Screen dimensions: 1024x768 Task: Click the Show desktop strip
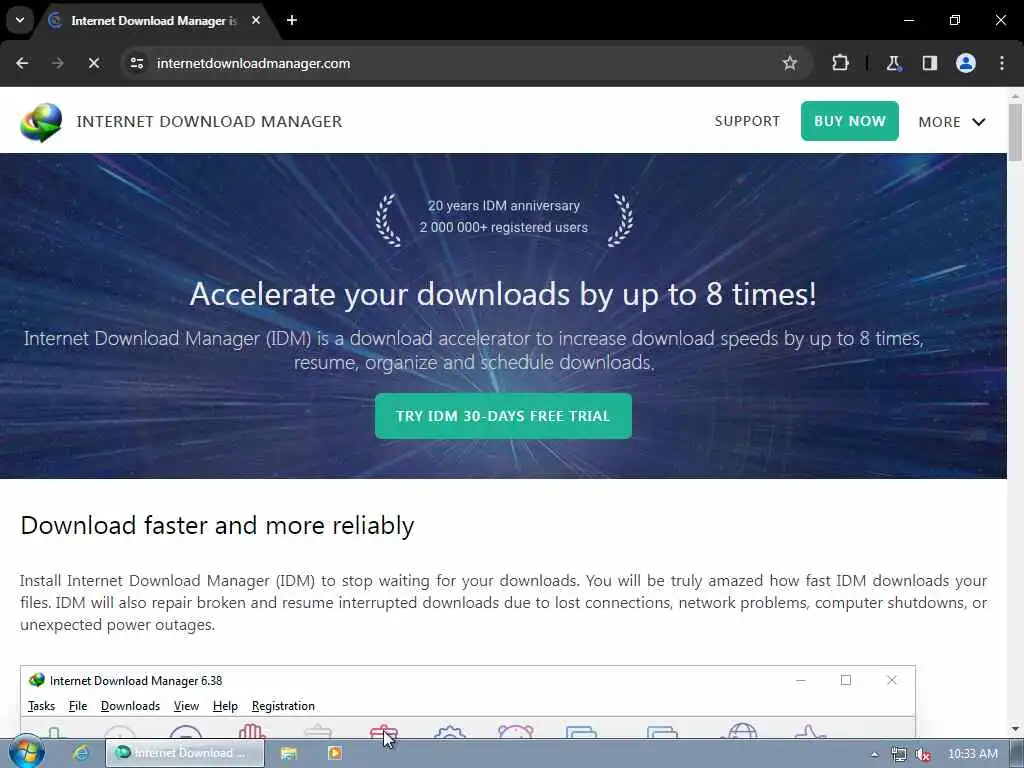coord(1017,753)
